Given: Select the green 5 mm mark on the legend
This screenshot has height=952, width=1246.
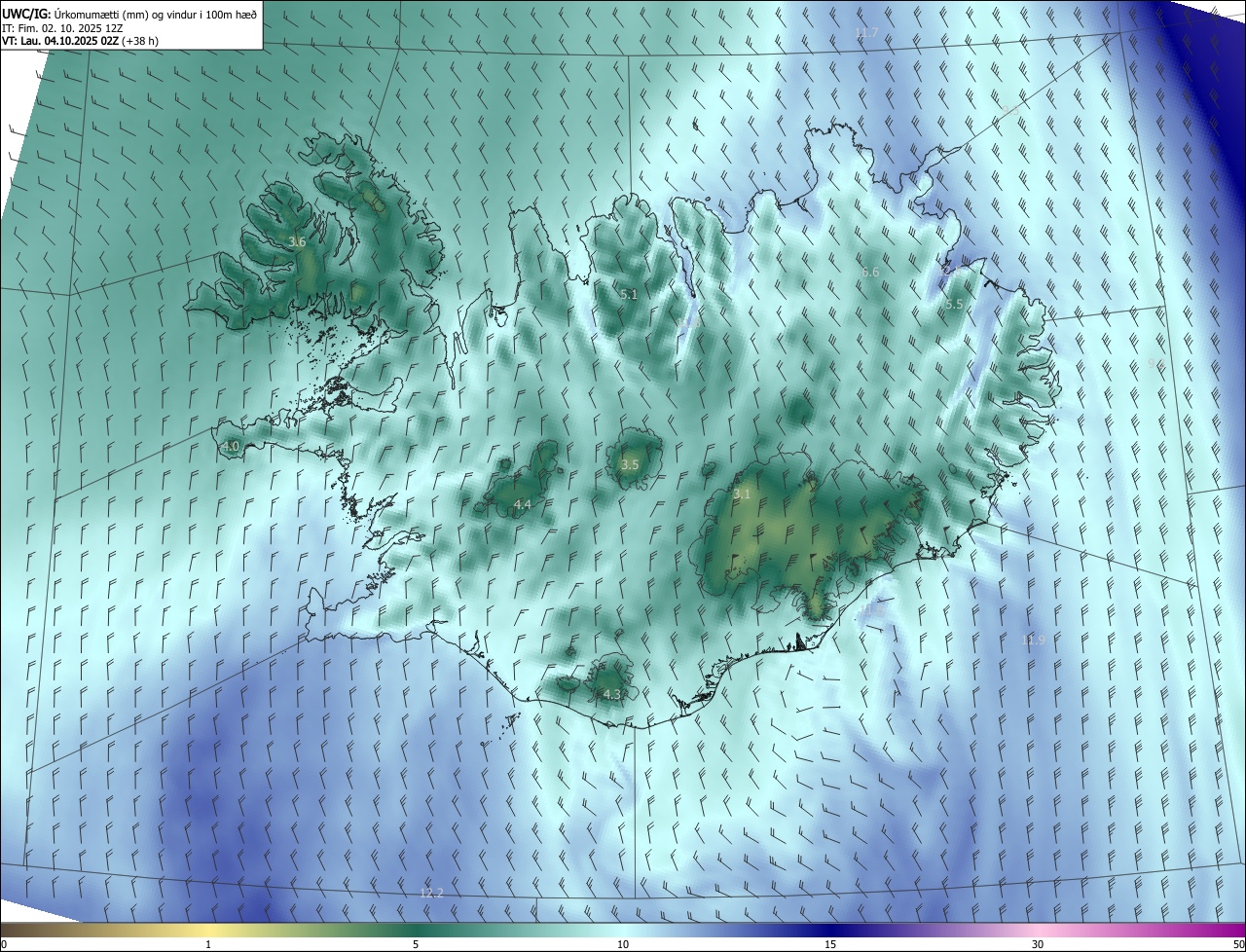Looking at the screenshot, I should [x=416, y=944].
